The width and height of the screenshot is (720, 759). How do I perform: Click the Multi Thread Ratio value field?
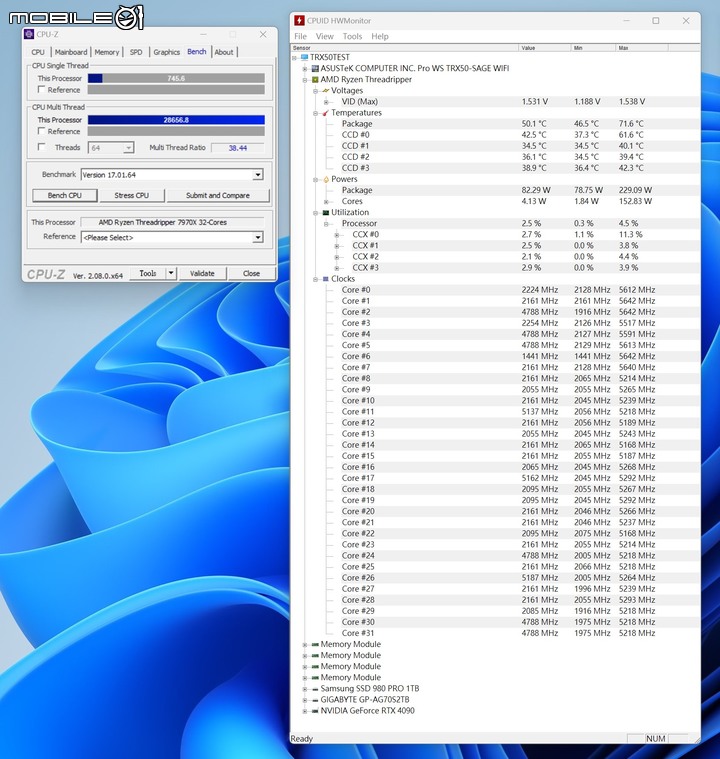(238, 148)
